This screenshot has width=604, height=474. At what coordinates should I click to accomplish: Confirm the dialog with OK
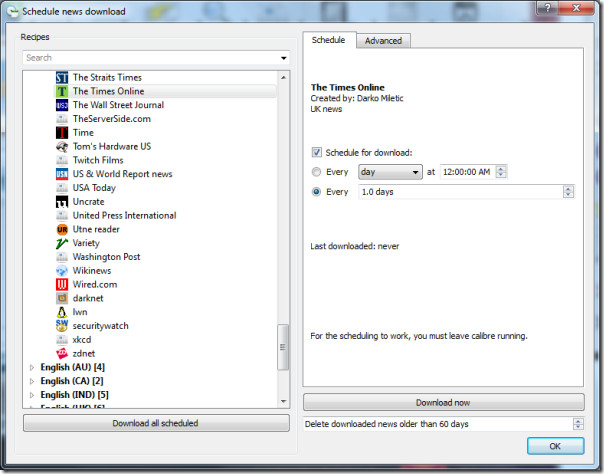[555, 446]
